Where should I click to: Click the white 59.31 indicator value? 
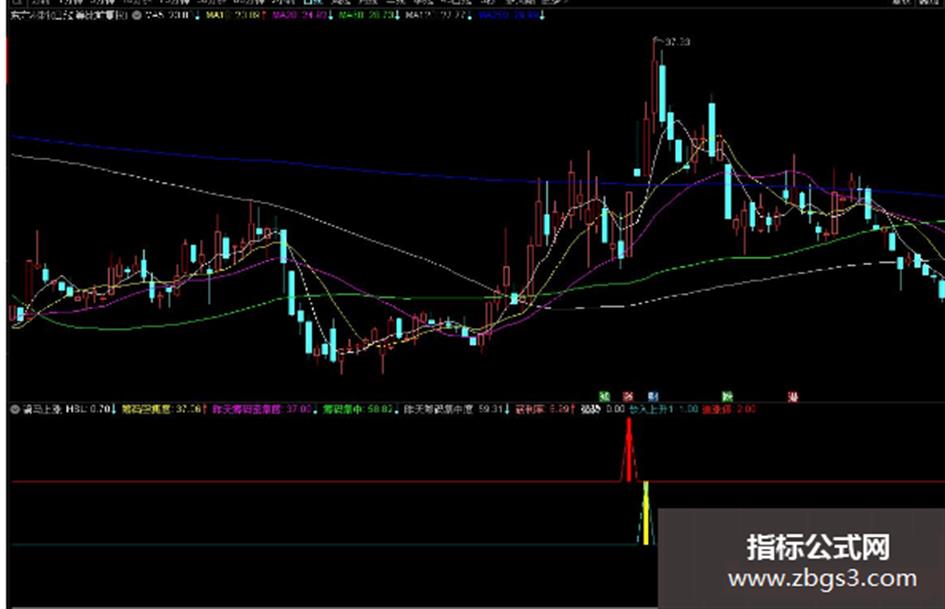pos(491,409)
